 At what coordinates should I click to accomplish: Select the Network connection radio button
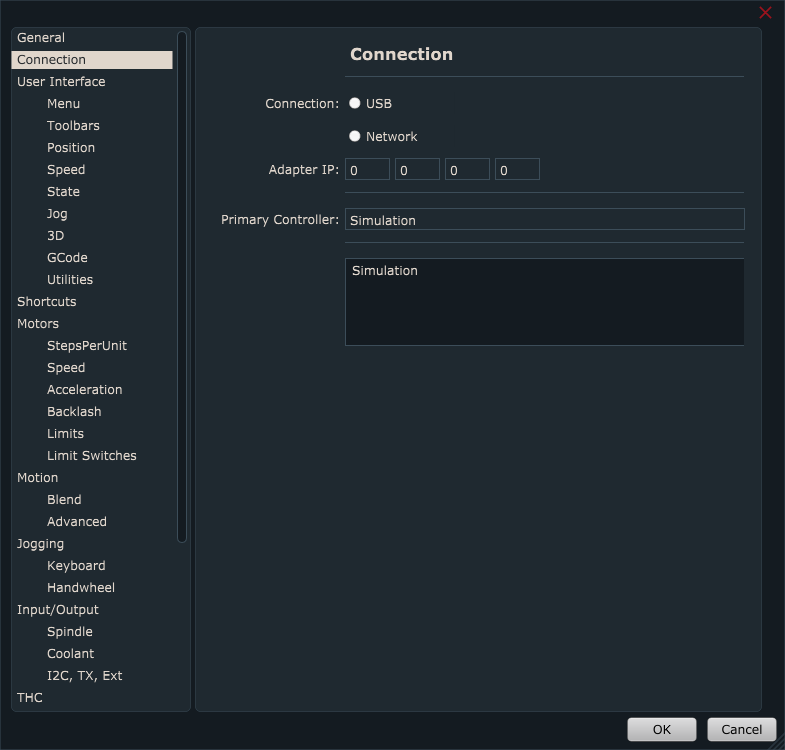pyautogui.click(x=355, y=136)
